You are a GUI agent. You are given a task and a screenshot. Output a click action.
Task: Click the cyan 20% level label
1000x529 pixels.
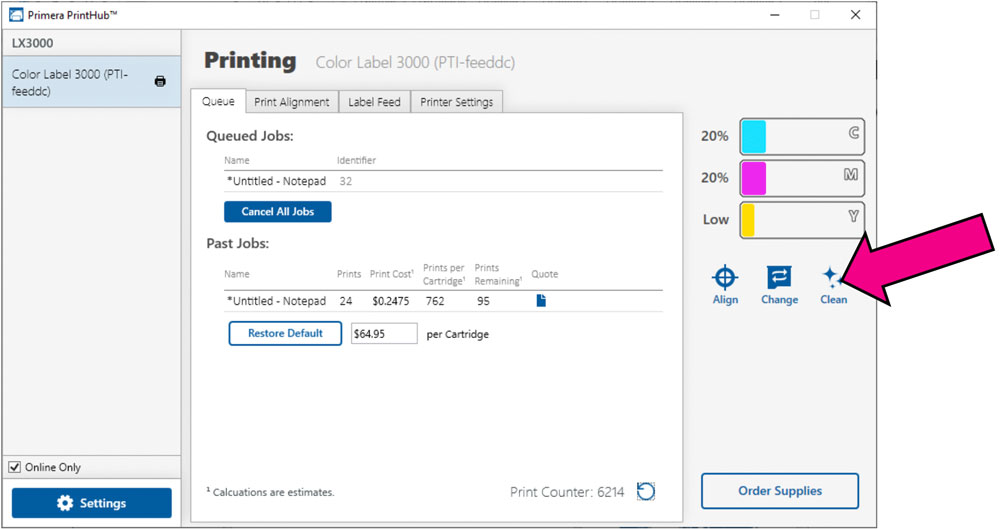pos(714,136)
